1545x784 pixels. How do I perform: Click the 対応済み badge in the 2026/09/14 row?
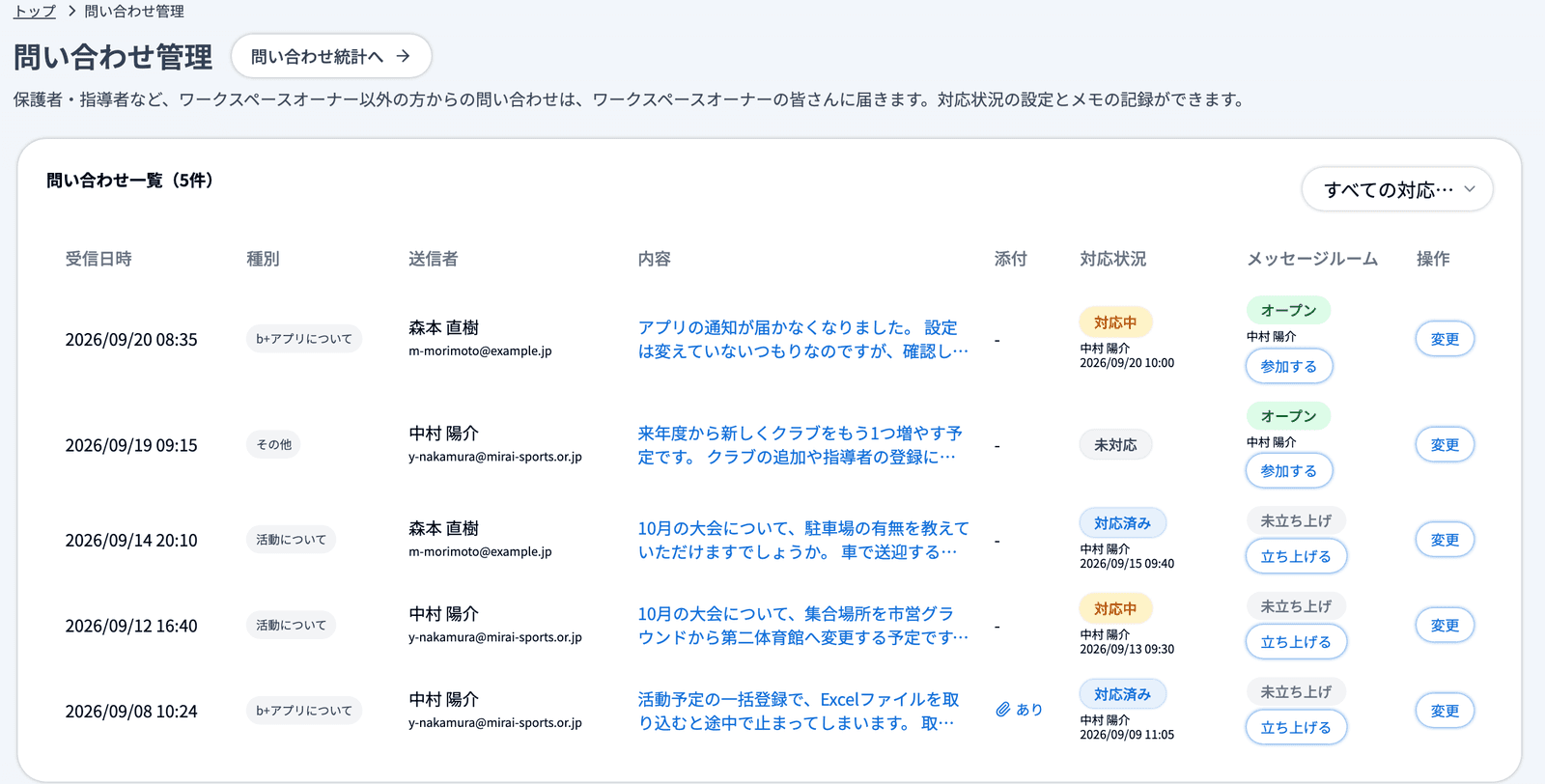click(1122, 523)
